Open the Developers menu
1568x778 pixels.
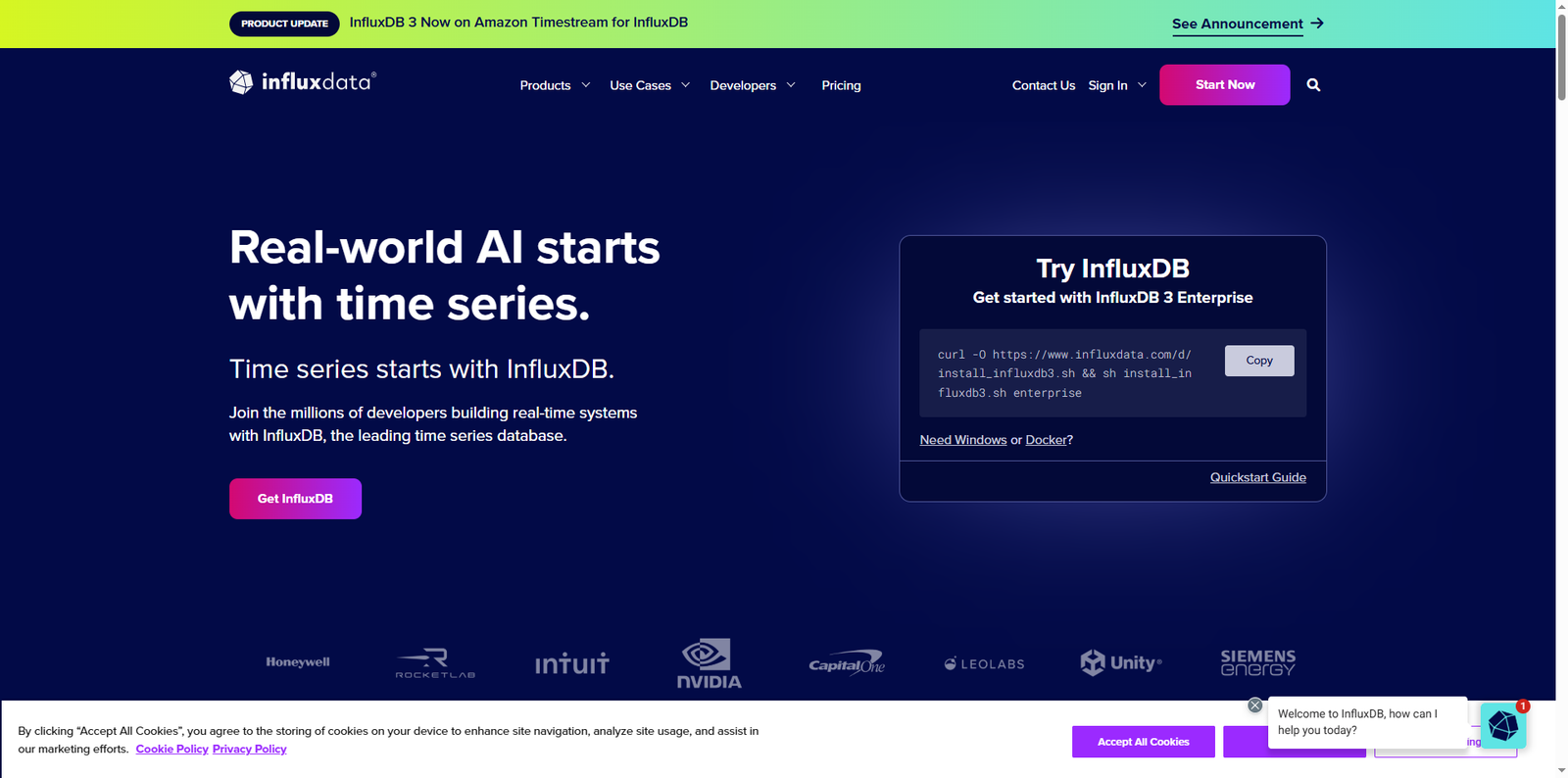click(x=743, y=85)
